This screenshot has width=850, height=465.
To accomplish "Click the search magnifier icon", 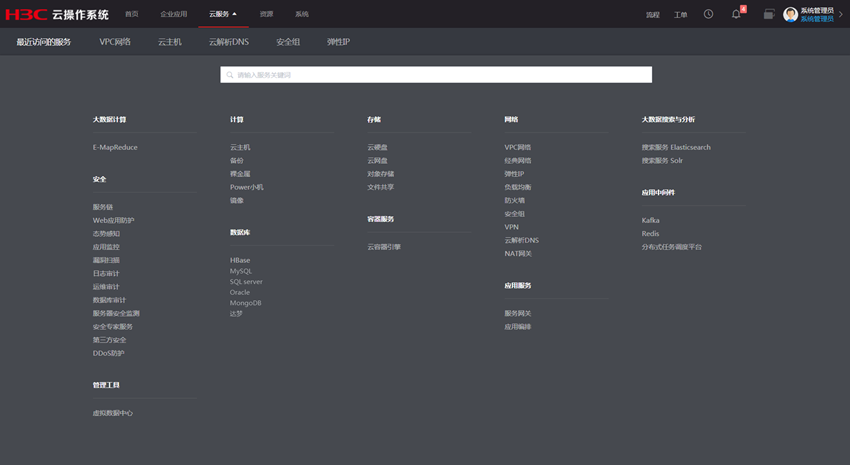I will click(x=230, y=75).
